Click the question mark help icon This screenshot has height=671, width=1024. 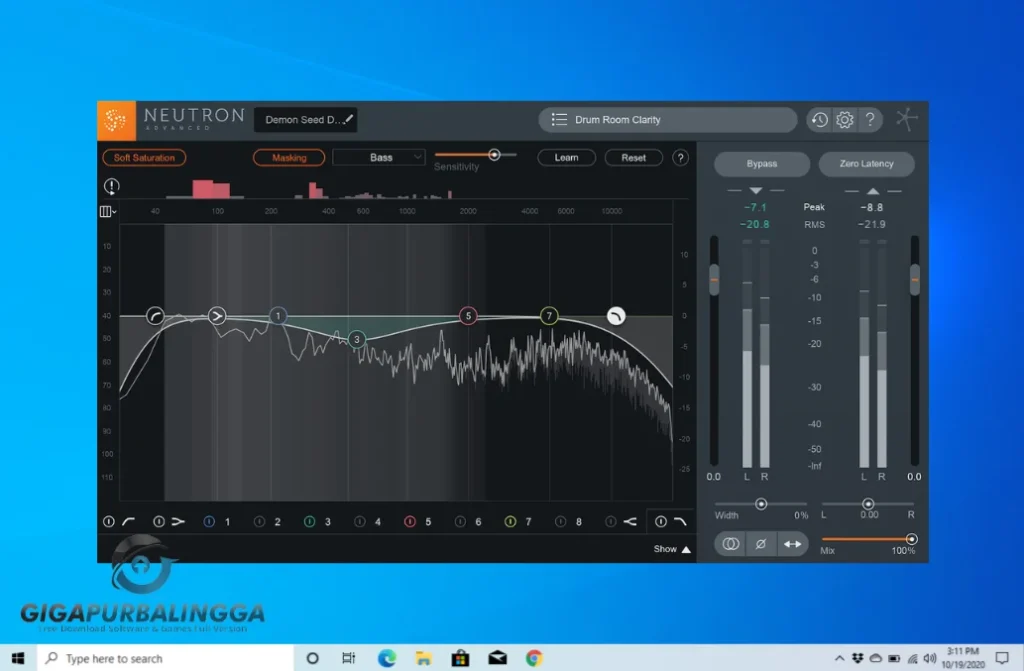point(870,119)
